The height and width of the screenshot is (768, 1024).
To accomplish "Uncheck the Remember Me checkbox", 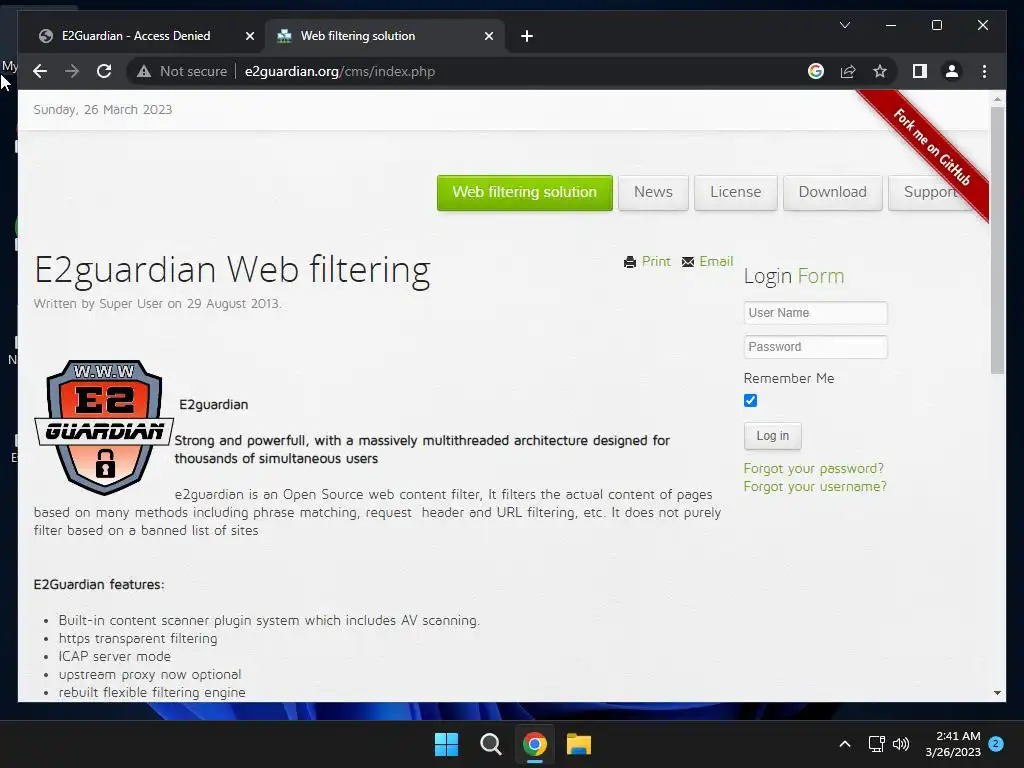I will tap(750, 400).
